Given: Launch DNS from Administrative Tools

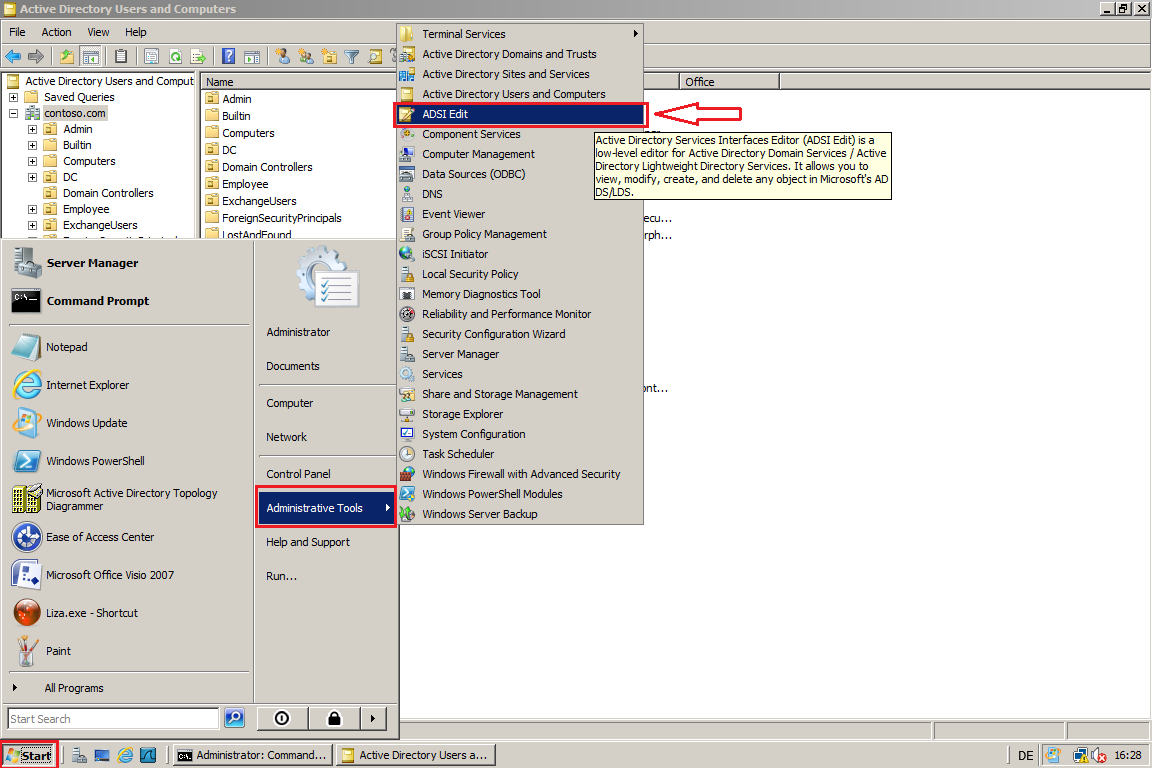Looking at the screenshot, I should click(x=521, y=194).
